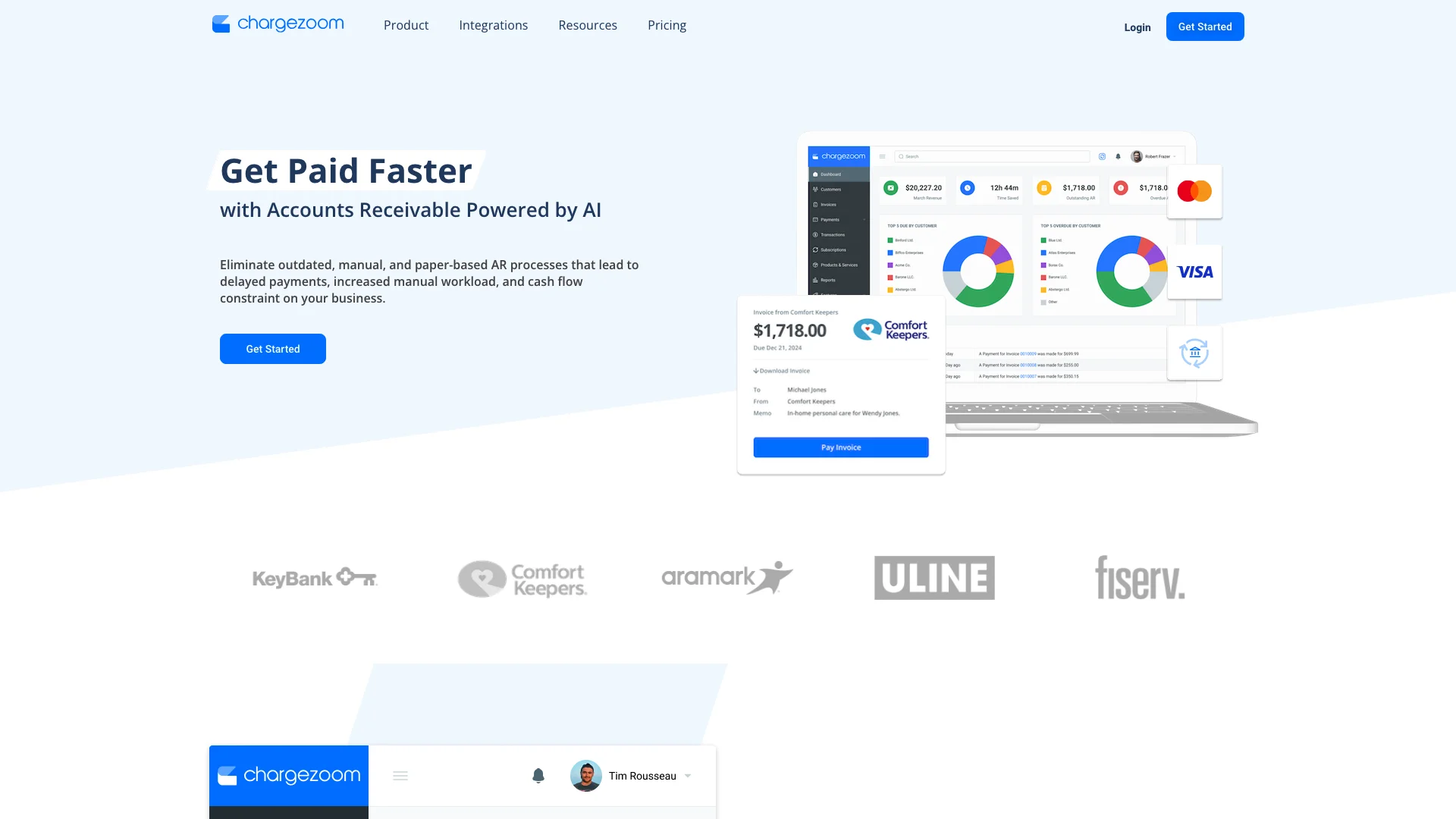
Task: Open the Integrations navigation menu
Action: point(493,25)
